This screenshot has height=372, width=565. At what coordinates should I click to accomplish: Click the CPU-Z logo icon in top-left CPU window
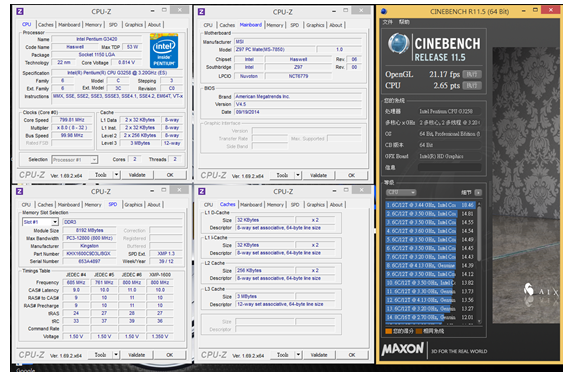pyautogui.click(x=20, y=12)
